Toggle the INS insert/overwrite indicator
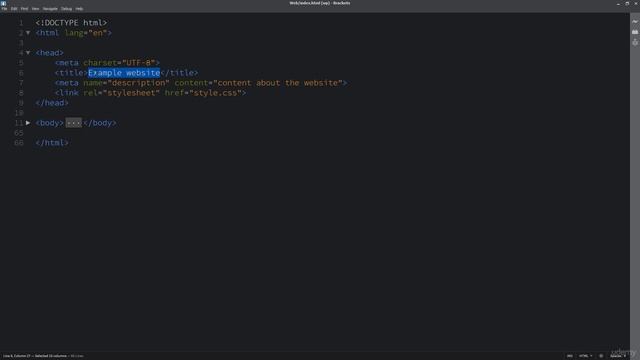640x360 pixels. tap(569, 356)
